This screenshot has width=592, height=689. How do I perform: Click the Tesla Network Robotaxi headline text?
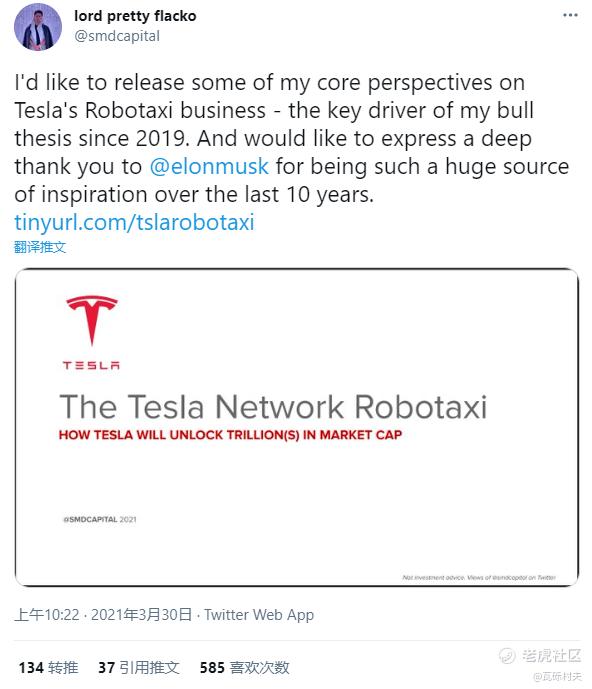pyautogui.click(x=273, y=406)
